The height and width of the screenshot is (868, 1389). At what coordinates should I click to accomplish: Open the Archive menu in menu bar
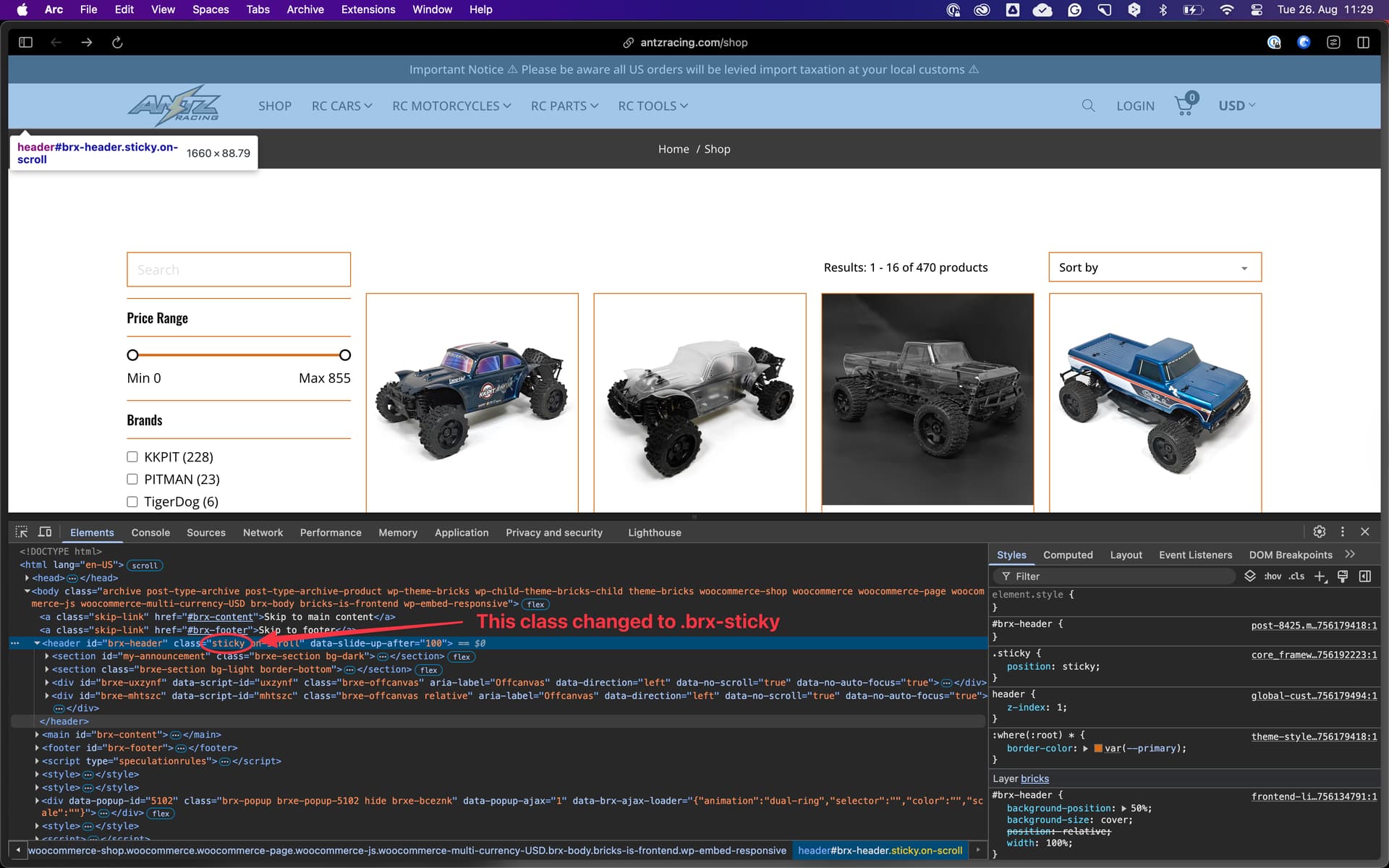point(305,9)
